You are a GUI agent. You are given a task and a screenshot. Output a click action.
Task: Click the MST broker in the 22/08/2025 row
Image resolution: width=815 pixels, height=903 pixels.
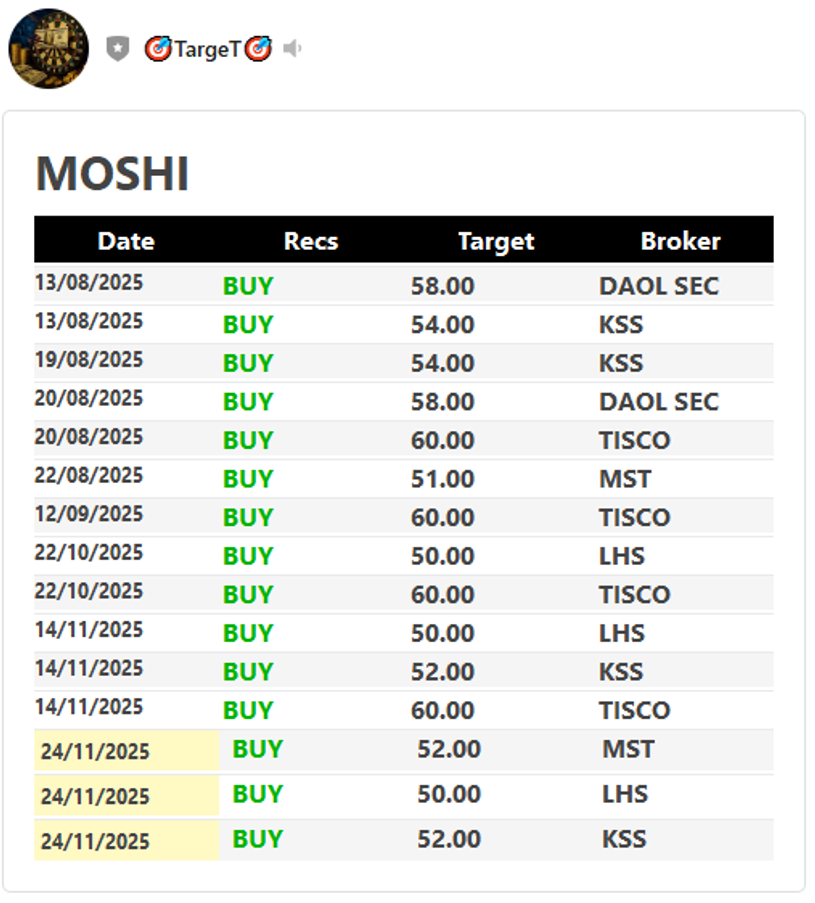click(x=625, y=479)
